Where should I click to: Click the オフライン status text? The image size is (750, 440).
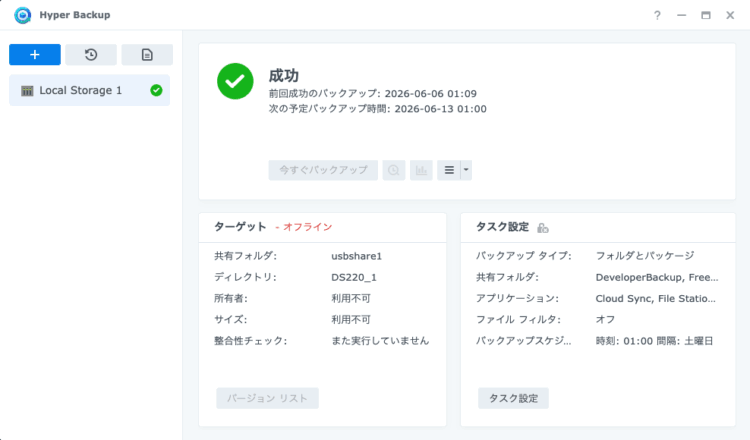pos(308,227)
